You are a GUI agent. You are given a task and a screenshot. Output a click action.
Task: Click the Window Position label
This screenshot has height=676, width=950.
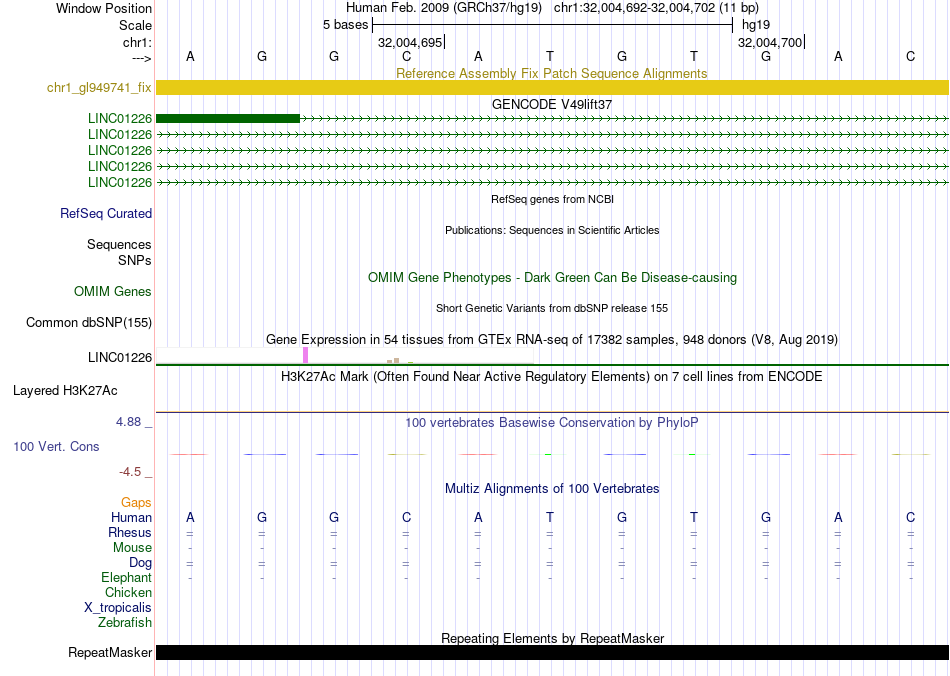(104, 8)
